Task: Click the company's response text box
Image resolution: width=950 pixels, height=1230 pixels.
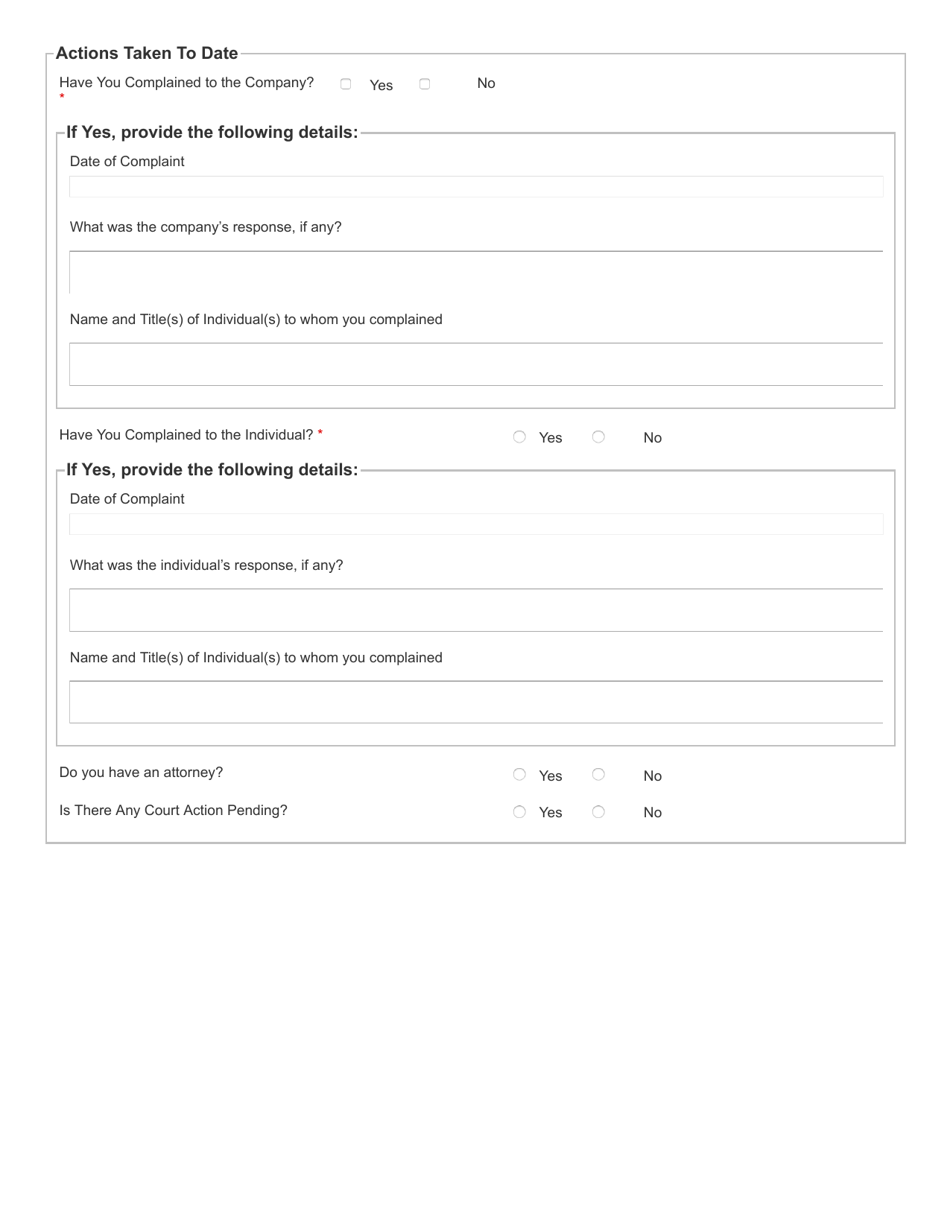Action: [x=476, y=271]
